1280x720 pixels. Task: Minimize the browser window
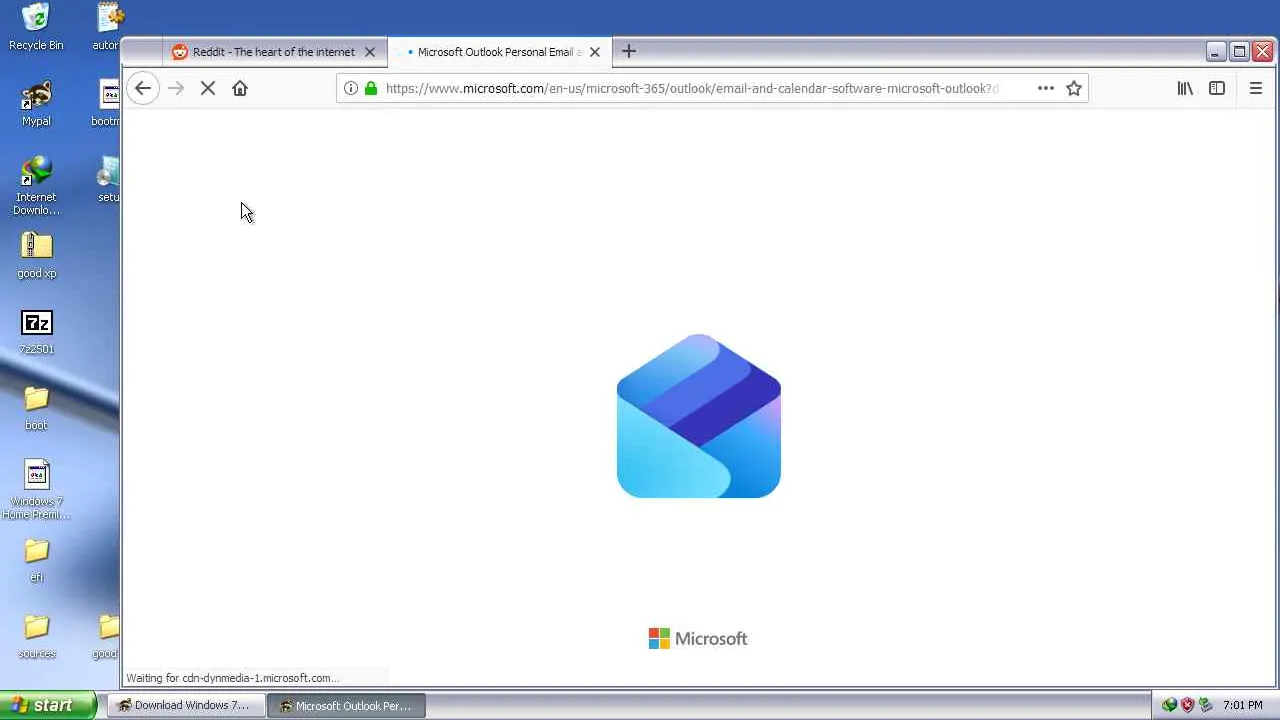point(1216,52)
